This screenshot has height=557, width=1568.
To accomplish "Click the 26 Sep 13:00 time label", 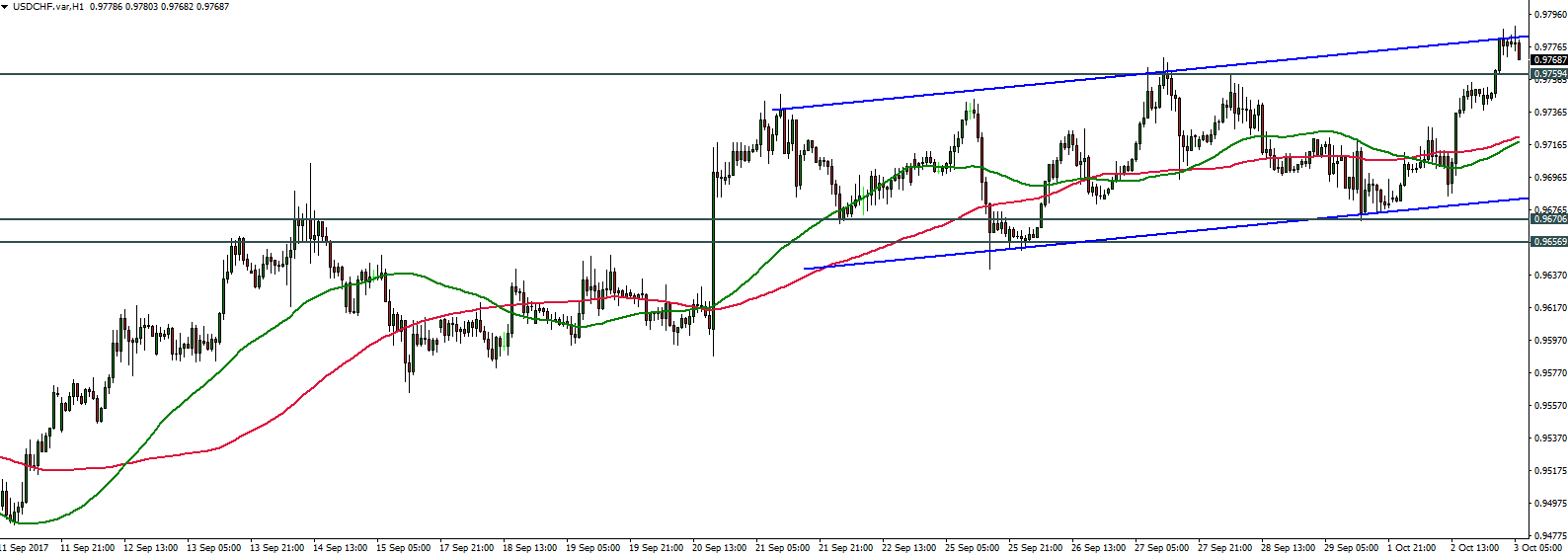I will (1098, 548).
